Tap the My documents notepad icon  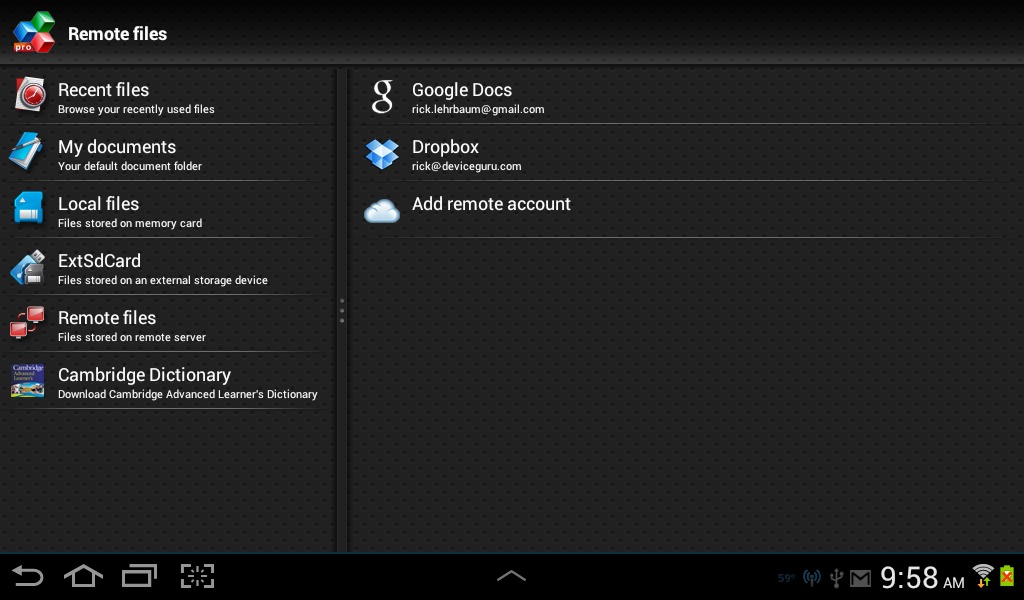click(x=27, y=151)
